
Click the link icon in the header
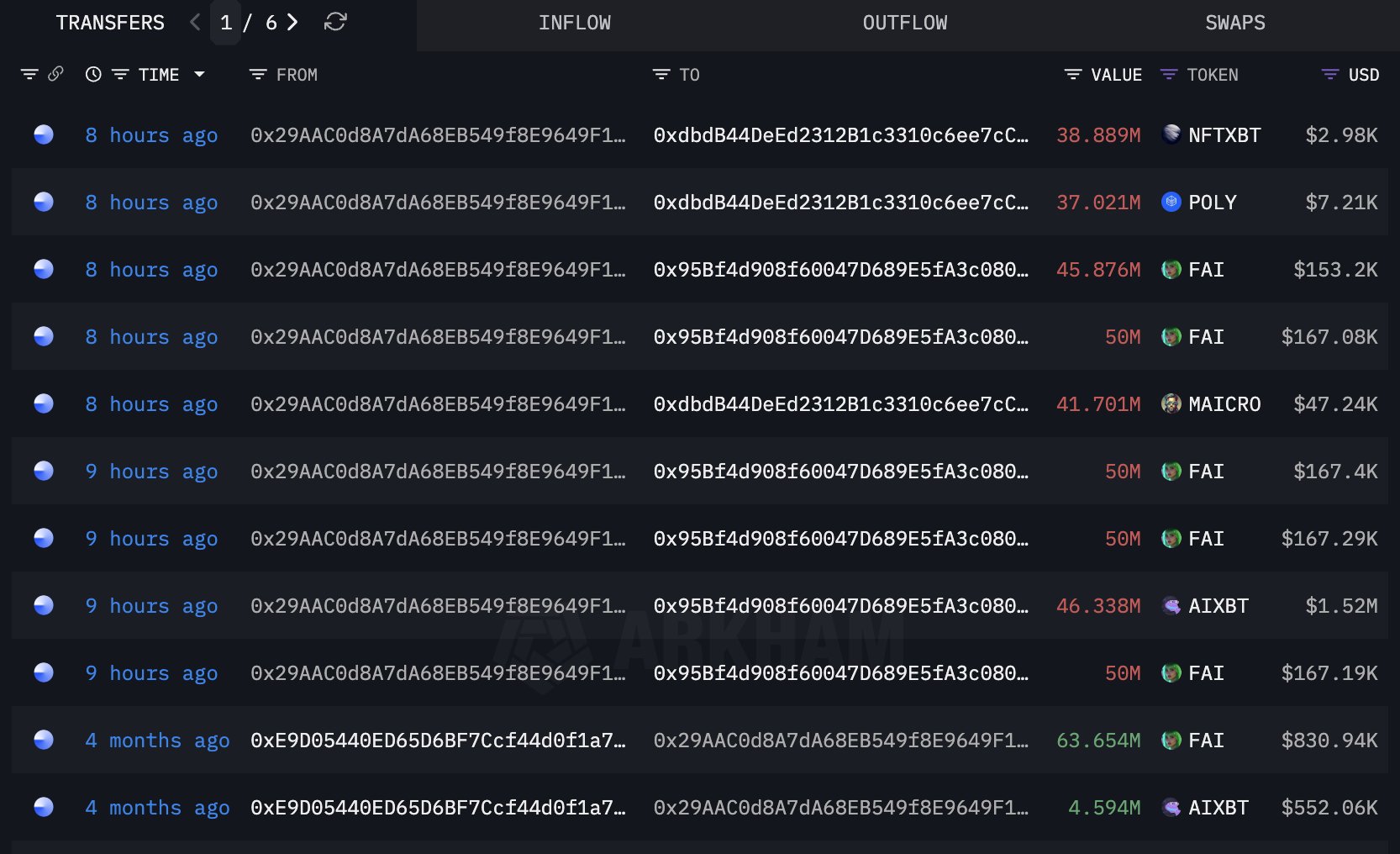coord(55,75)
